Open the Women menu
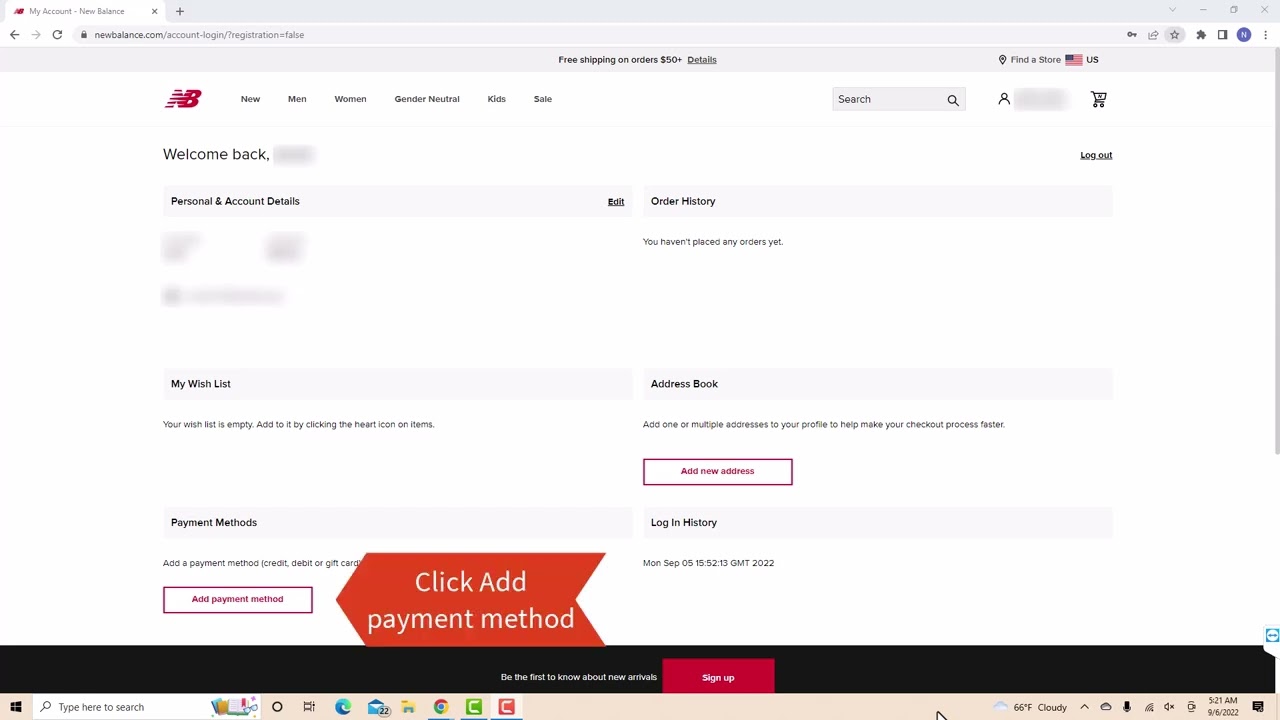 (x=350, y=99)
